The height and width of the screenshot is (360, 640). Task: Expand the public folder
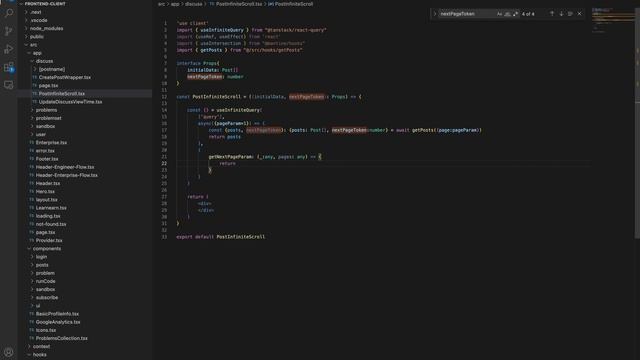[x=37, y=37]
